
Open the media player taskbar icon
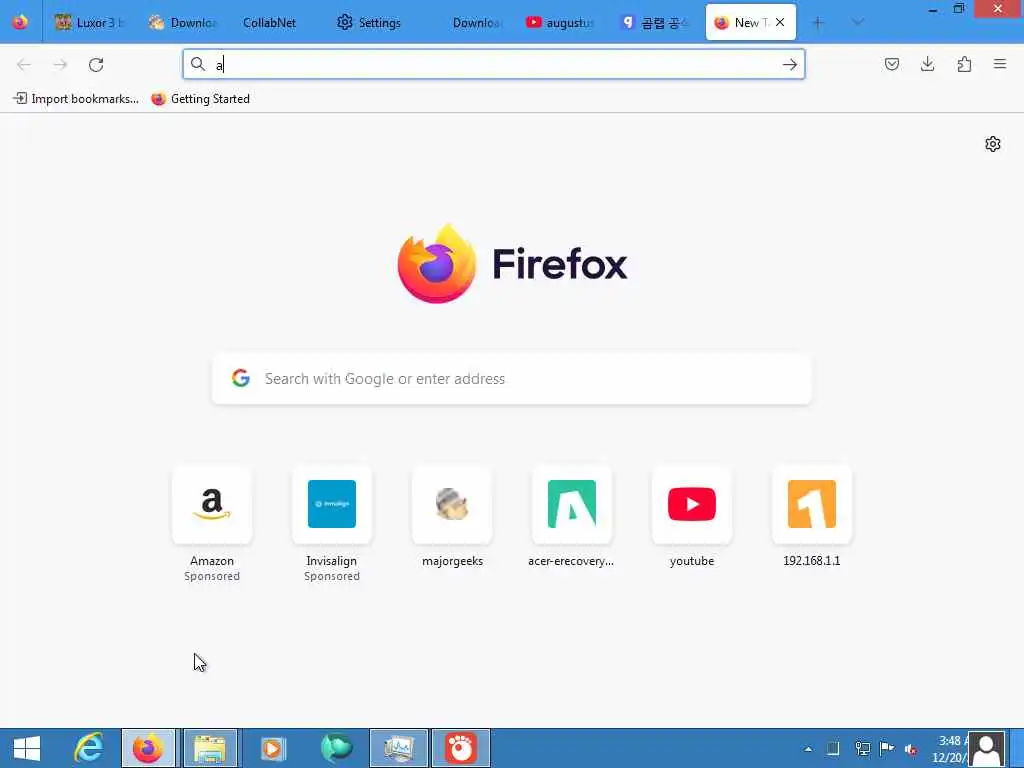[273, 748]
